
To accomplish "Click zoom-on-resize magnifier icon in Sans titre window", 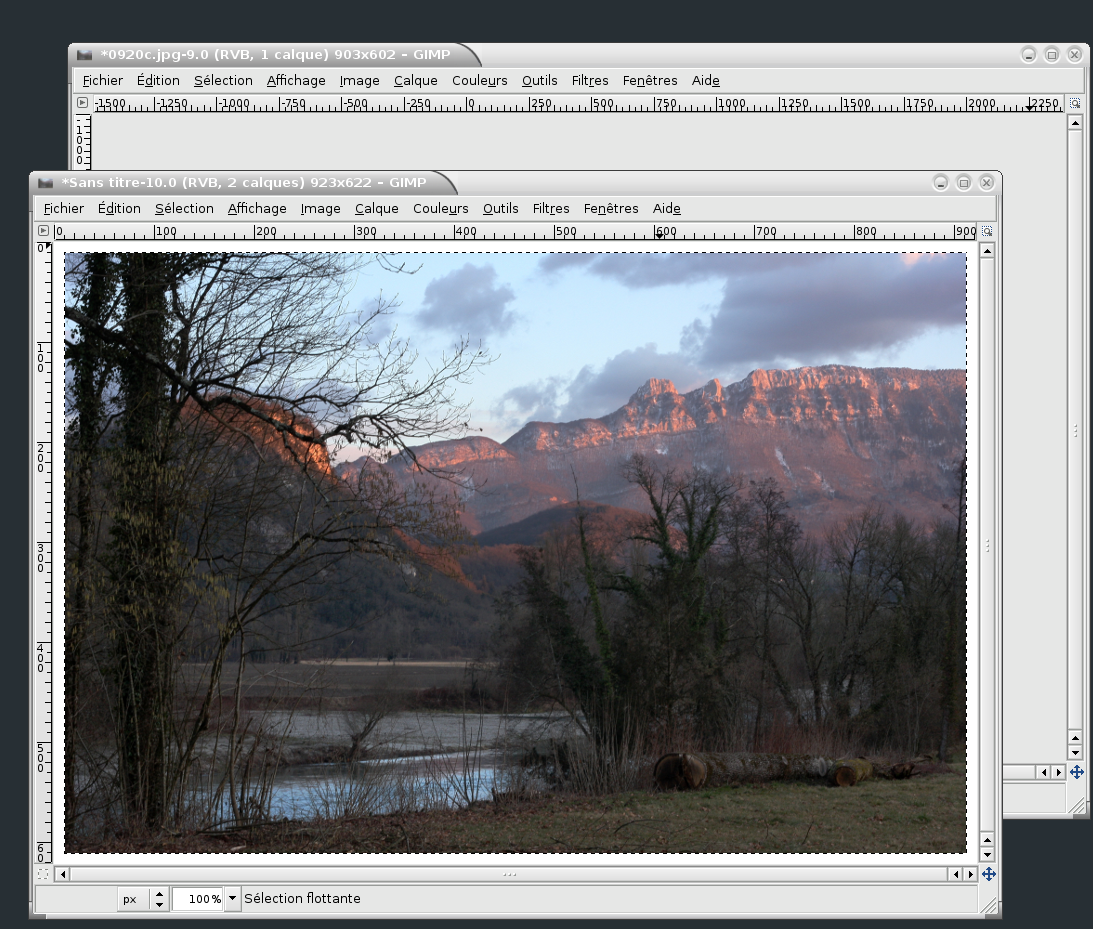I will pyautogui.click(x=987, y=231).
